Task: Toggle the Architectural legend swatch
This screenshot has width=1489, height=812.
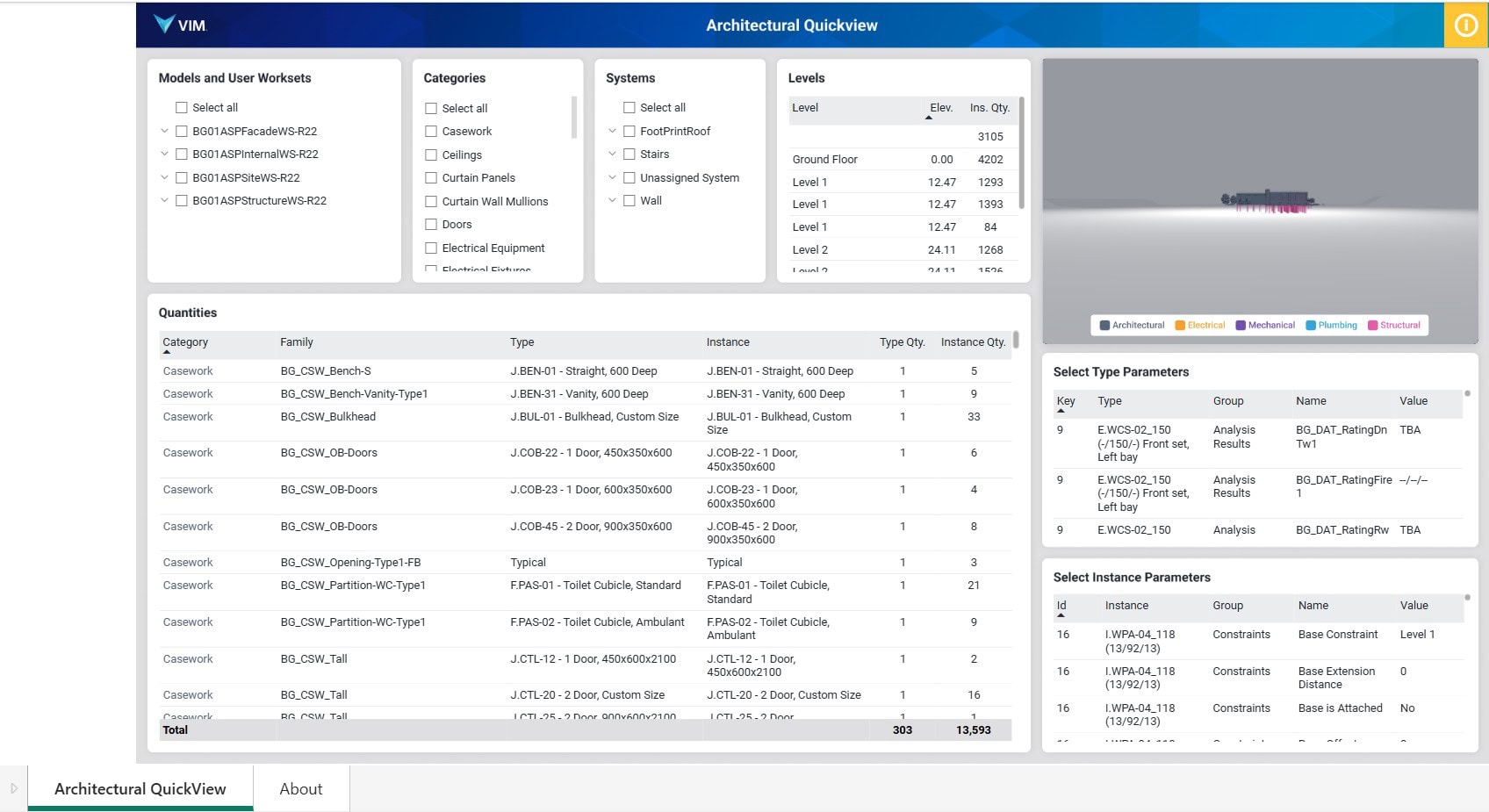Action: click(x=1104, y=325)
